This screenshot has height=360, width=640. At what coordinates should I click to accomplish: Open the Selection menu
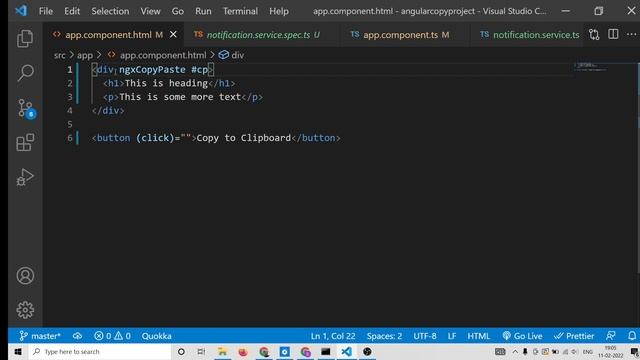pyautogui.click(x=110, y=11)
